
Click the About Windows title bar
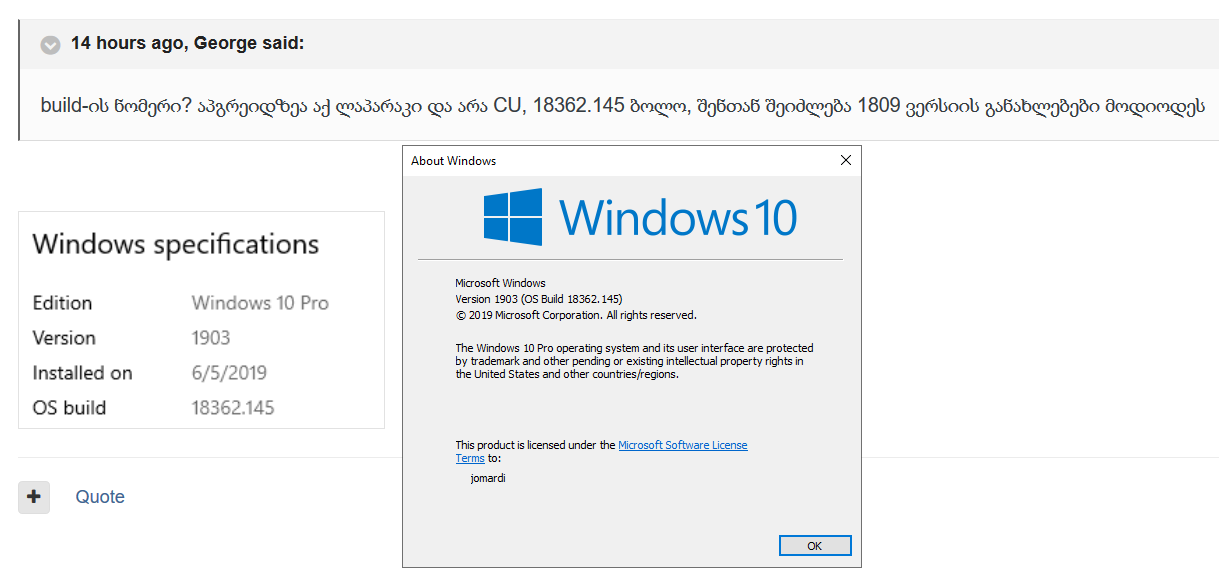[x=600, y=160]
